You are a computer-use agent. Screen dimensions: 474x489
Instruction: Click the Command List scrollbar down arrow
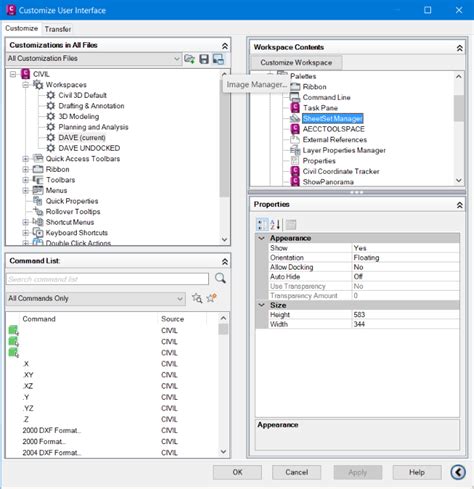click(224, 452)
